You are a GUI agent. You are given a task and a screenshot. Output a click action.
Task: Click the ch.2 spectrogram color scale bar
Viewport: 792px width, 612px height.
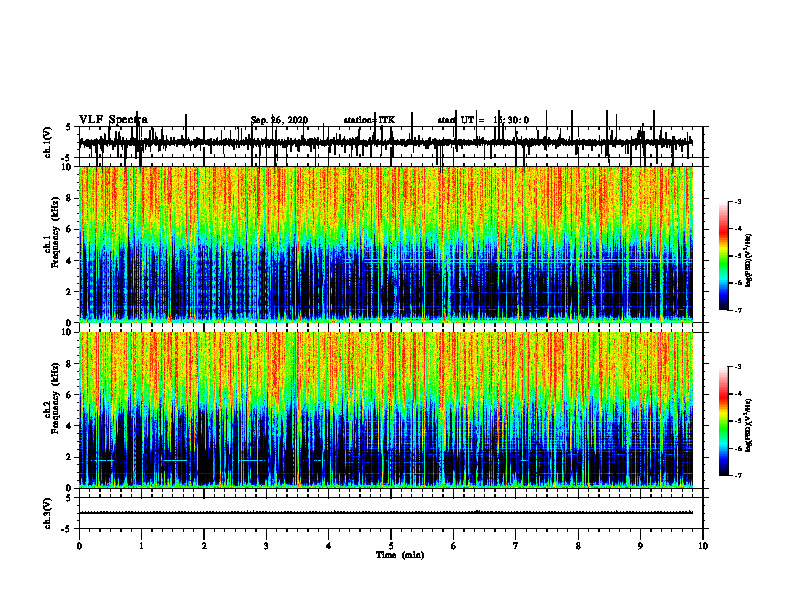point(724,421)
